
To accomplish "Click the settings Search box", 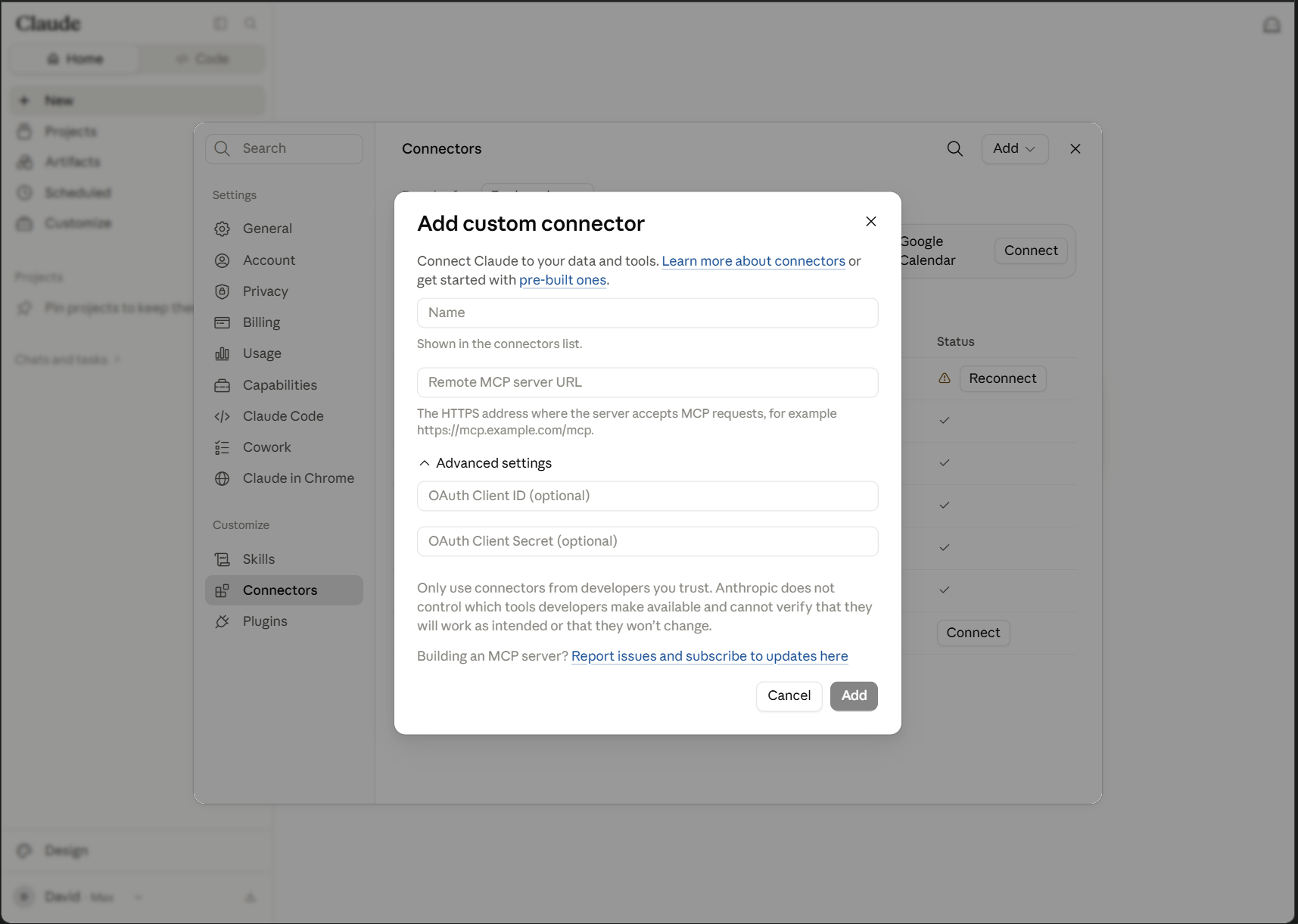I will tap(284, 148).
